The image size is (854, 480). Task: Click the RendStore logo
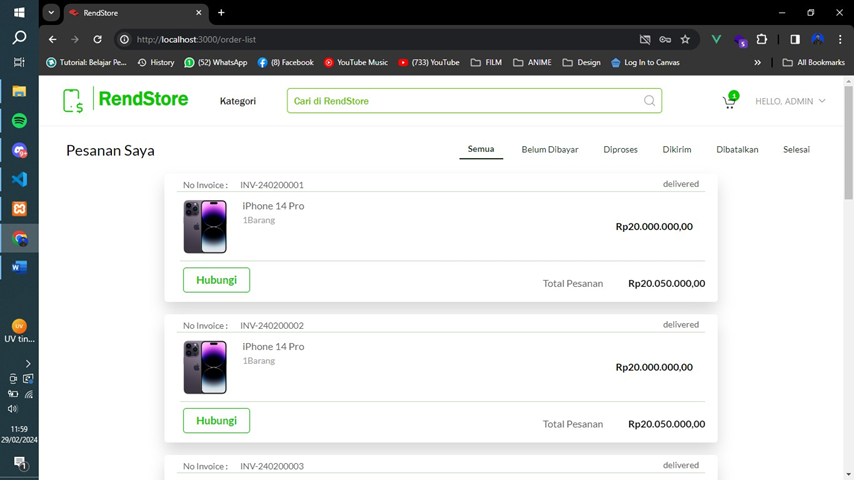(x=125, y=100)
